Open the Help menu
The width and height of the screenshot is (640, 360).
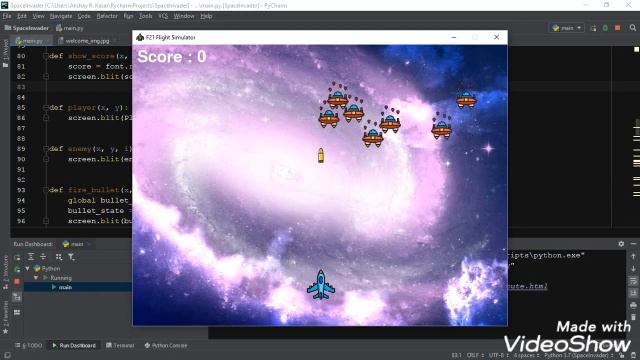pos(206,16)
